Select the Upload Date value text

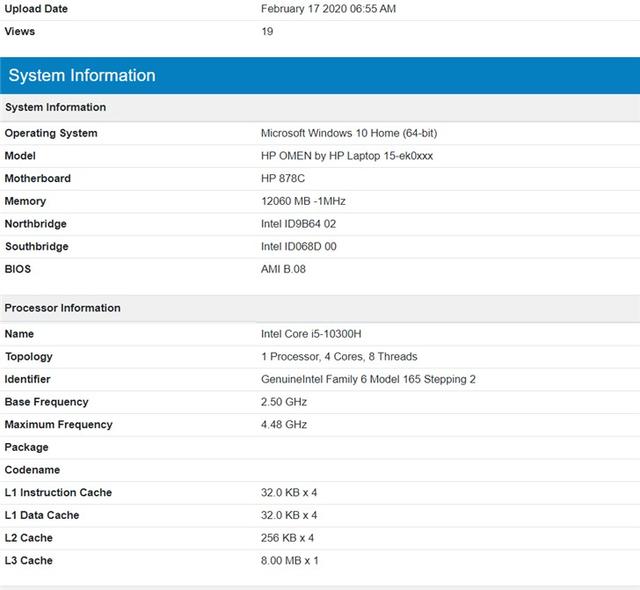coord(328,9)
